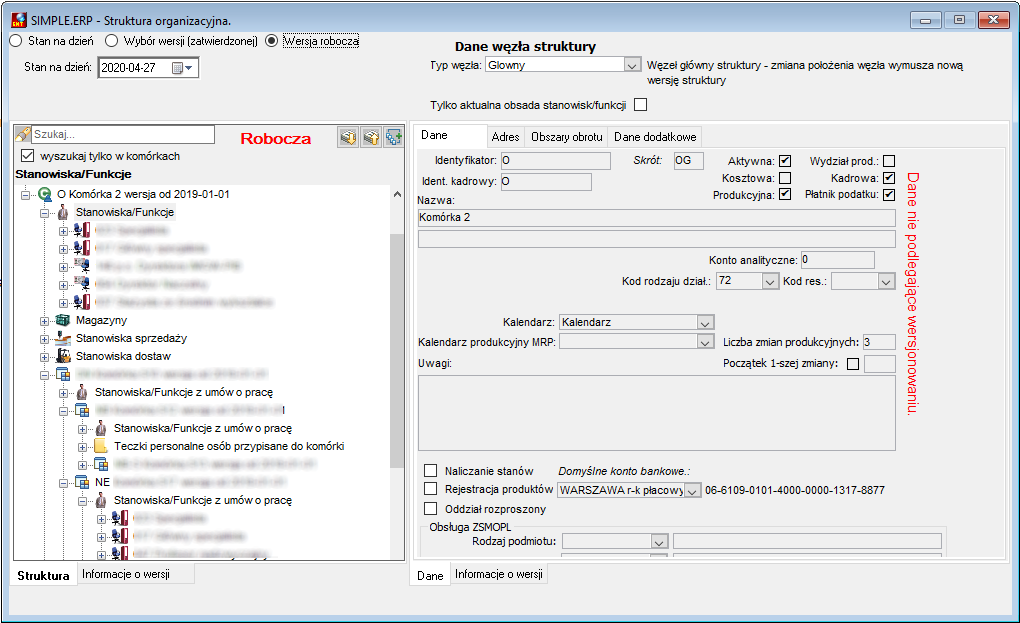
Task: Open Kalendarz produkcyjny MRP dropdown
Action: tap(705, 342)
